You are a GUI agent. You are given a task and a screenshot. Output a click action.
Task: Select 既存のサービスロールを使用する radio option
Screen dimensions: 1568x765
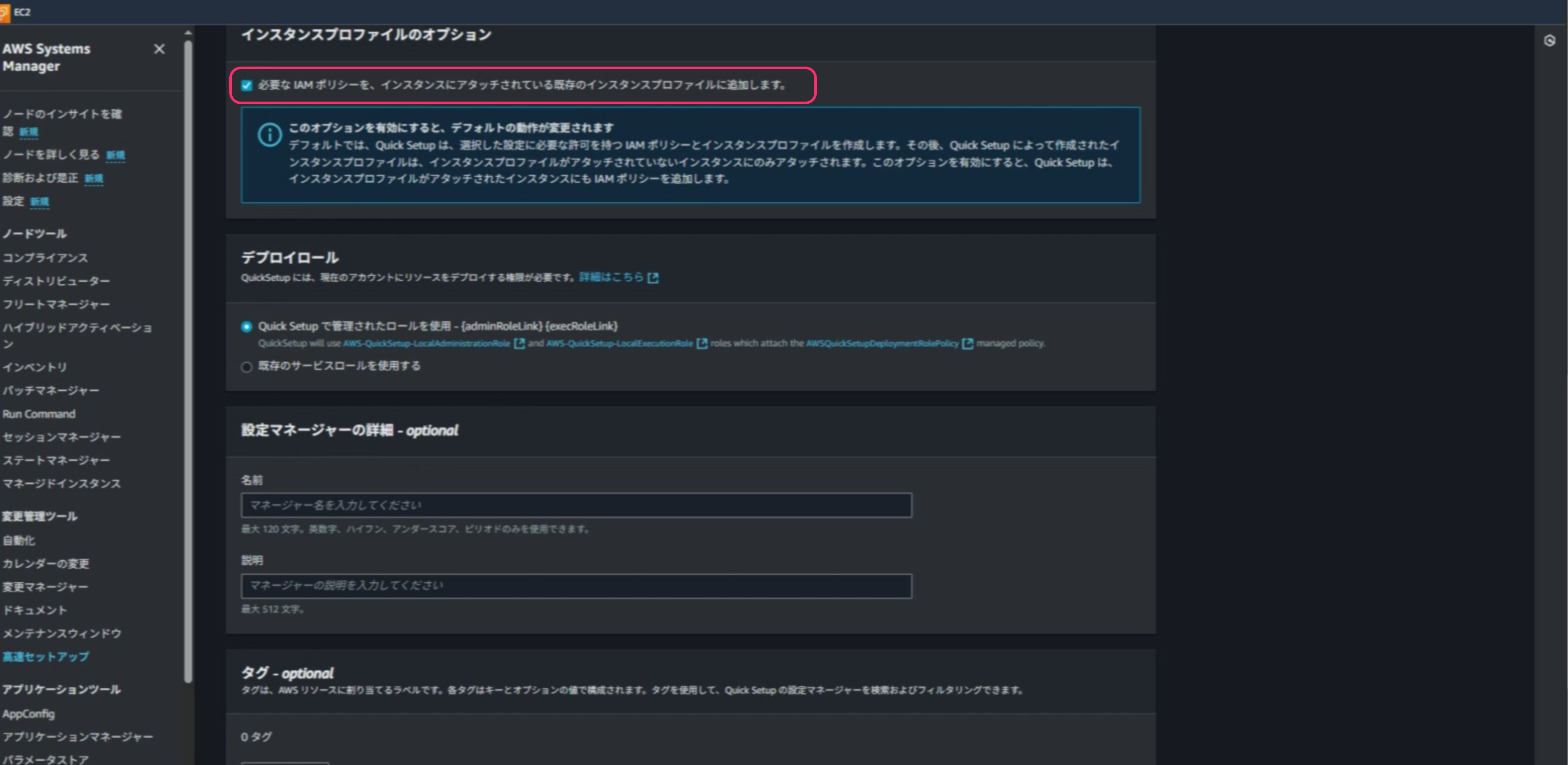246,367
